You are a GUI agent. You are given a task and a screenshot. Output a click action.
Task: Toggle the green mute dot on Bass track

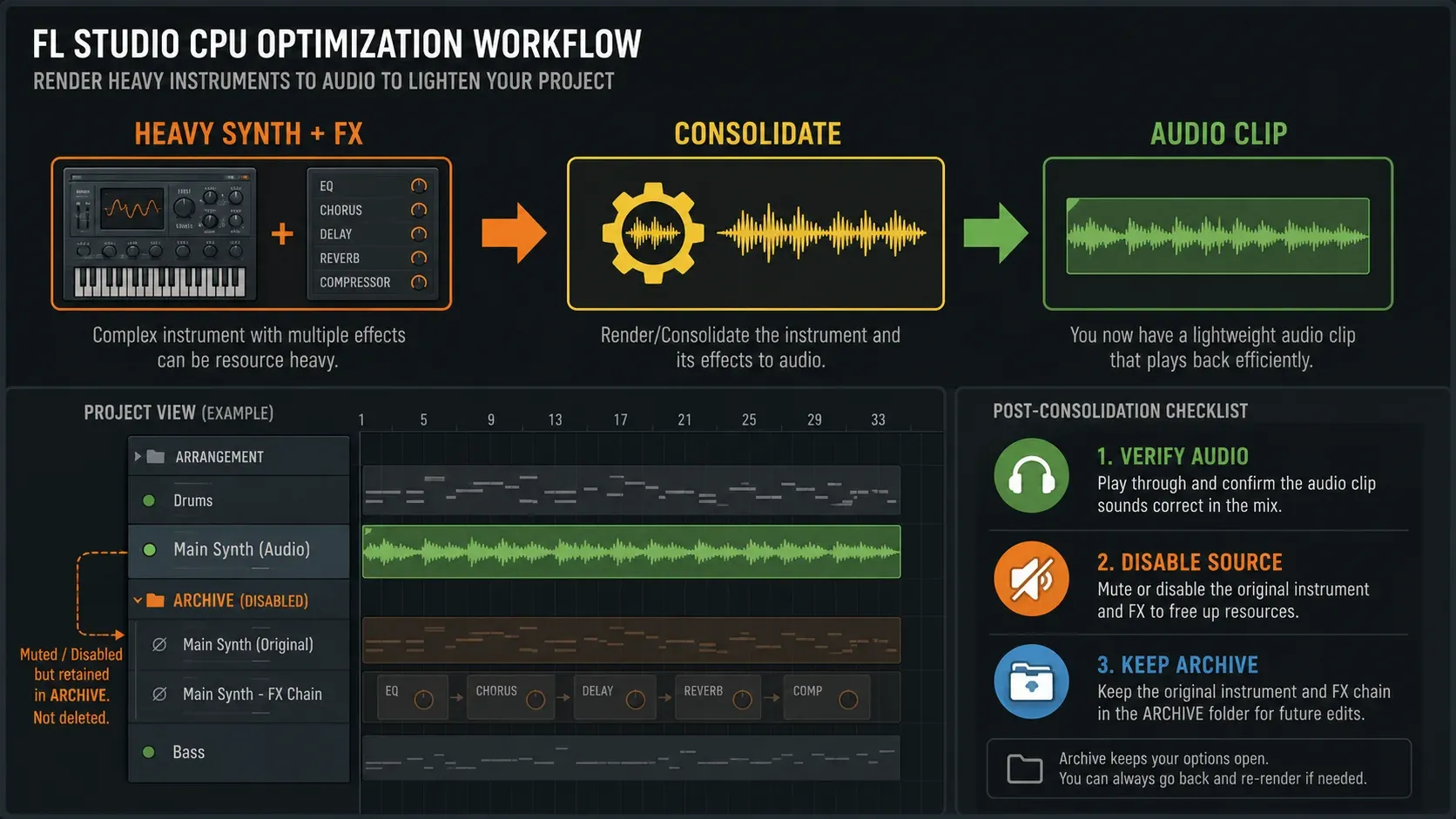[149, 752]
